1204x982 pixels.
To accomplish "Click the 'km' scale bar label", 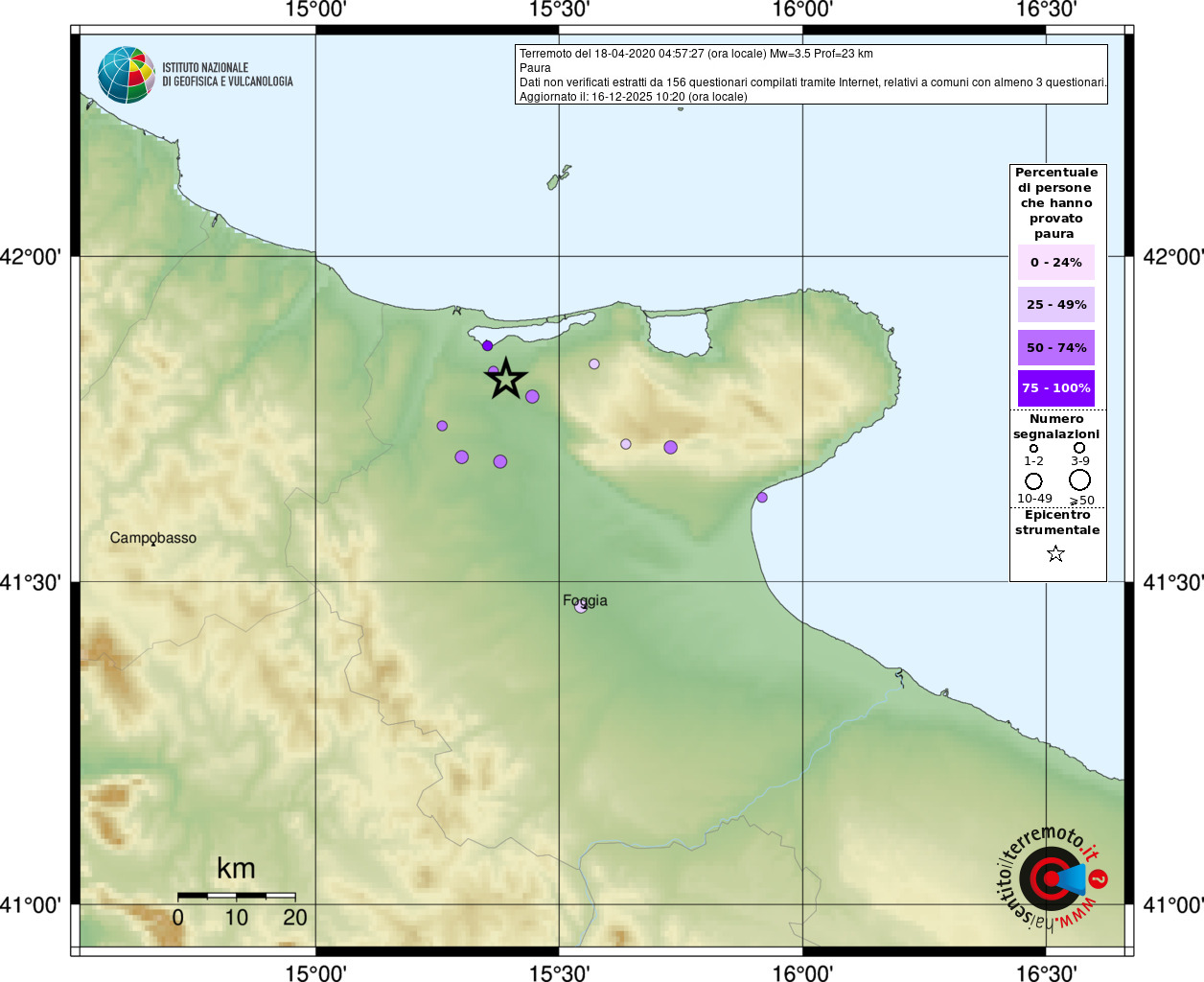I will coord(236,869).
